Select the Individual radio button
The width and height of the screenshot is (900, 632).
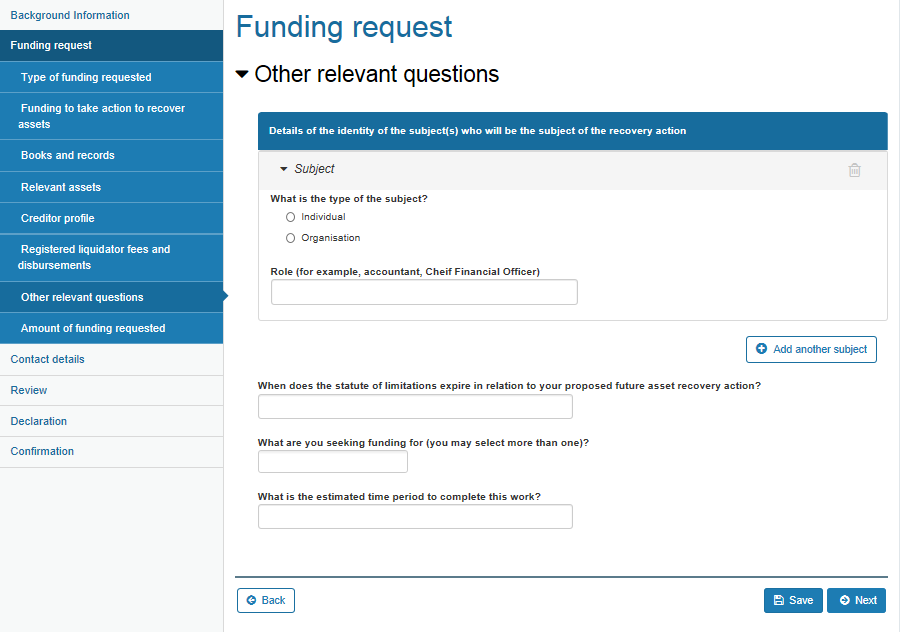290,217
